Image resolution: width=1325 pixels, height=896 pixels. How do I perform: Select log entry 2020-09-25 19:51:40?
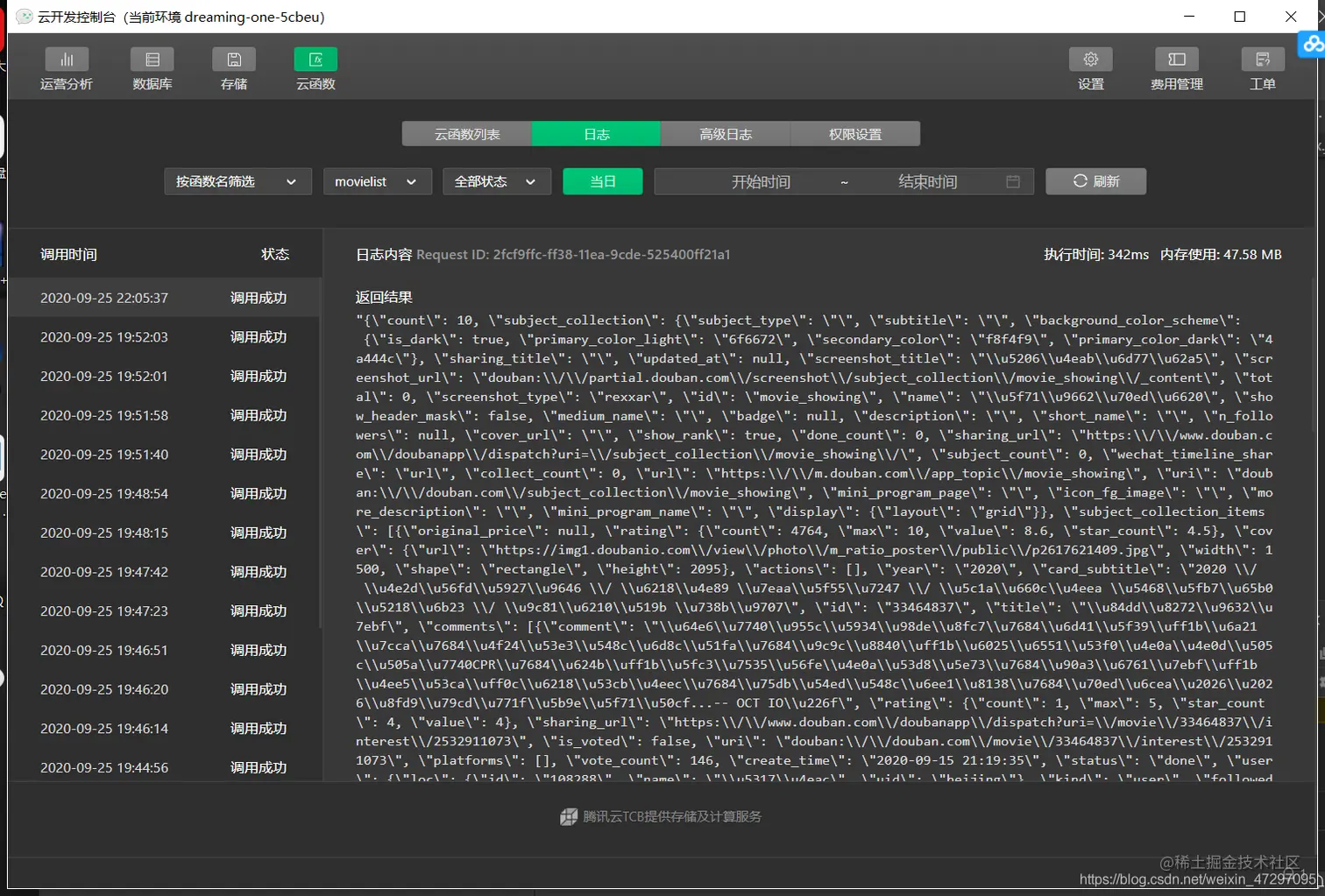[x=165, y=455]
